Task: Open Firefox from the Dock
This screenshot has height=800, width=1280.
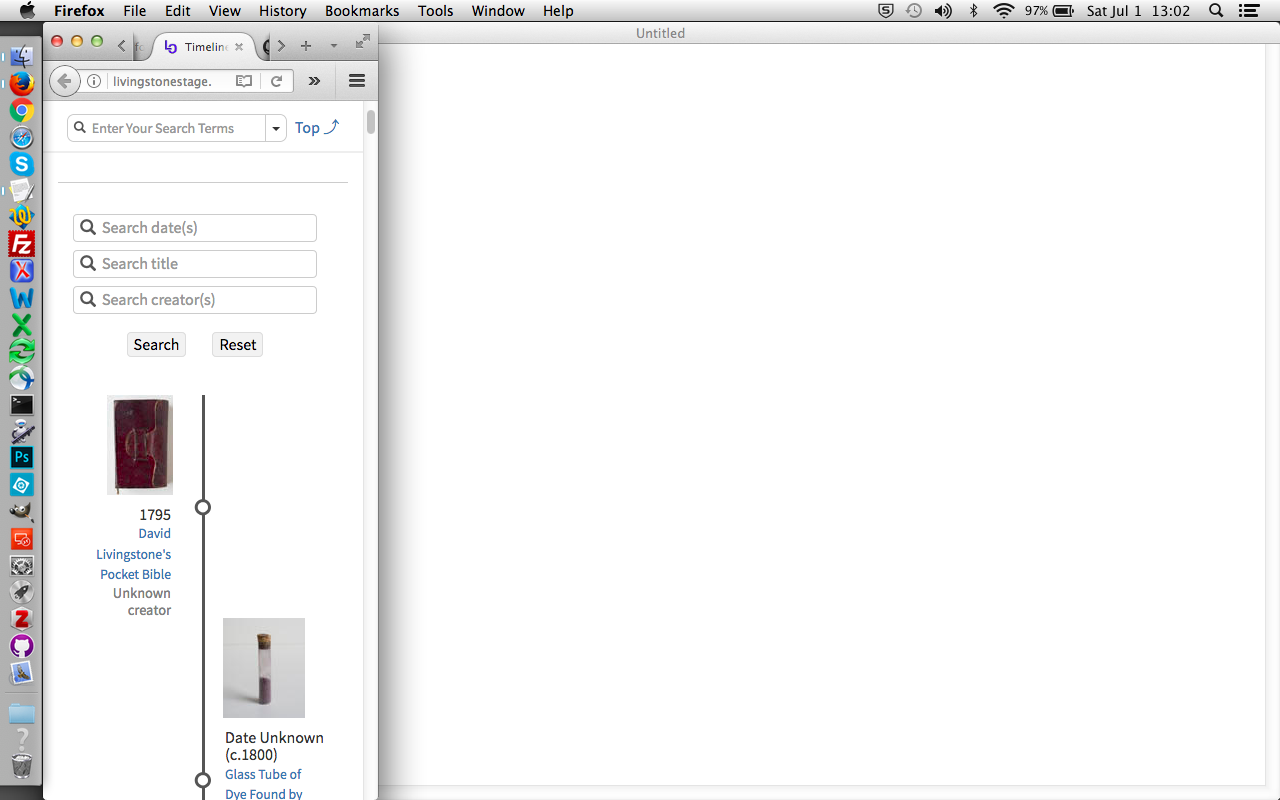Action: pos(22,84)
